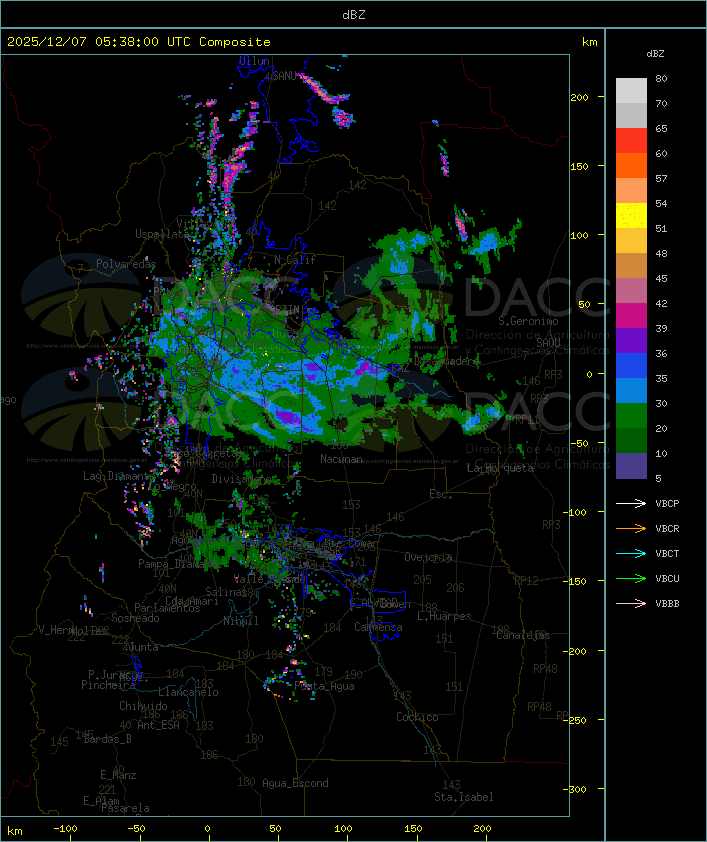The image size is (707, 842).
Task: Click the 'Pincheira' map label
Action: (108, 685)
